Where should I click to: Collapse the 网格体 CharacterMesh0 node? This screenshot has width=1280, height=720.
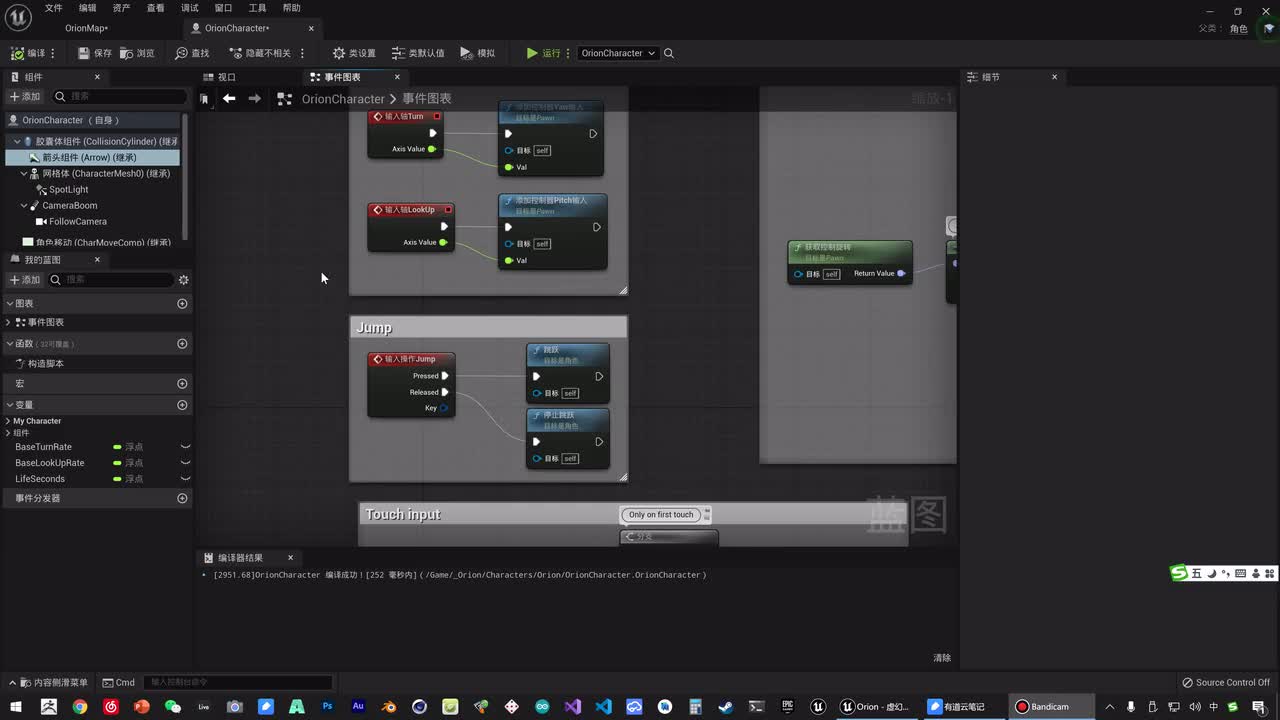point(24,173)
